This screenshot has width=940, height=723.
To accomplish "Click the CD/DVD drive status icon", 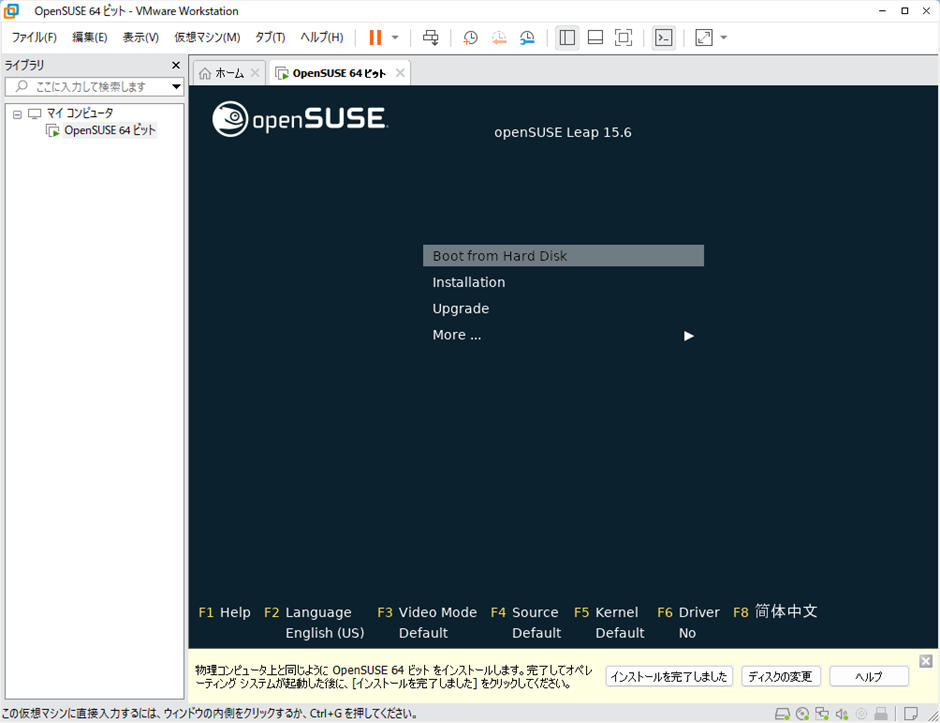I will pyautogui.click(x=802, y=714).
